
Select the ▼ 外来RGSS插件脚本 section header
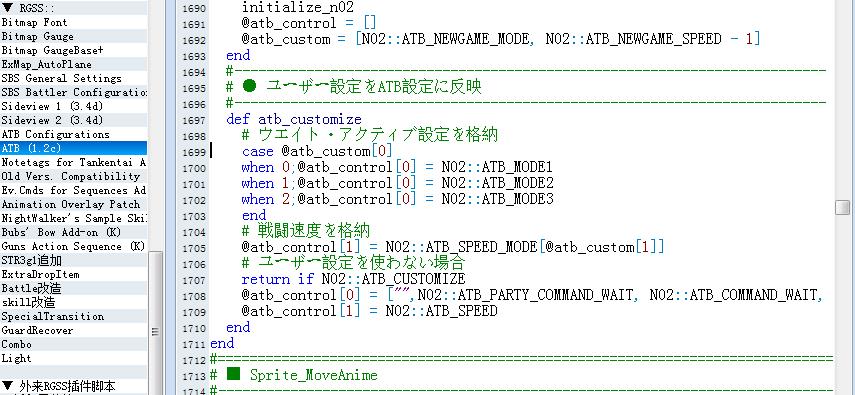74,386
